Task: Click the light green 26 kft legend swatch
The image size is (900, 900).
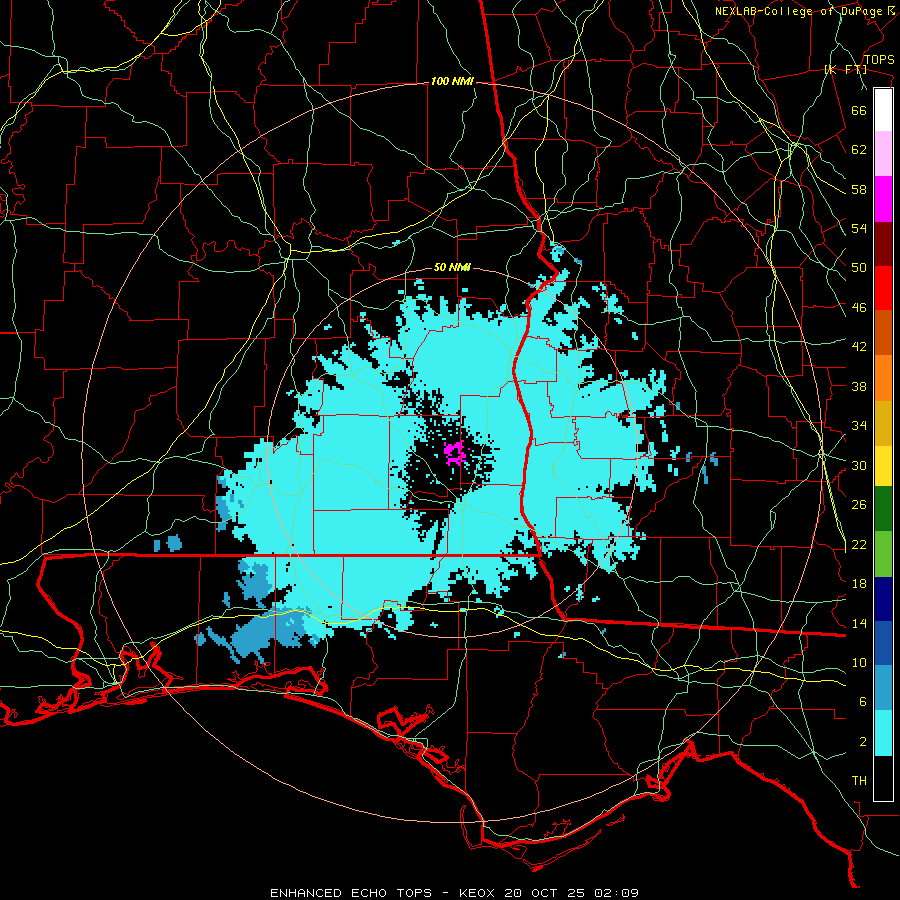Action: tap(883, 554)
